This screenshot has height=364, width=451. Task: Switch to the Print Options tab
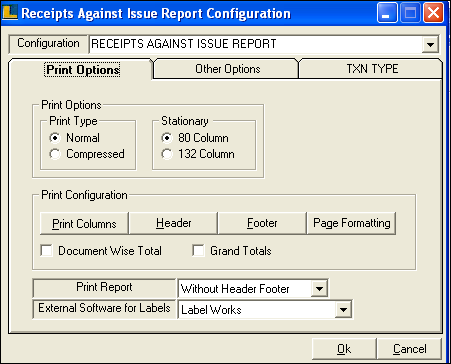(x=82, y=70)
